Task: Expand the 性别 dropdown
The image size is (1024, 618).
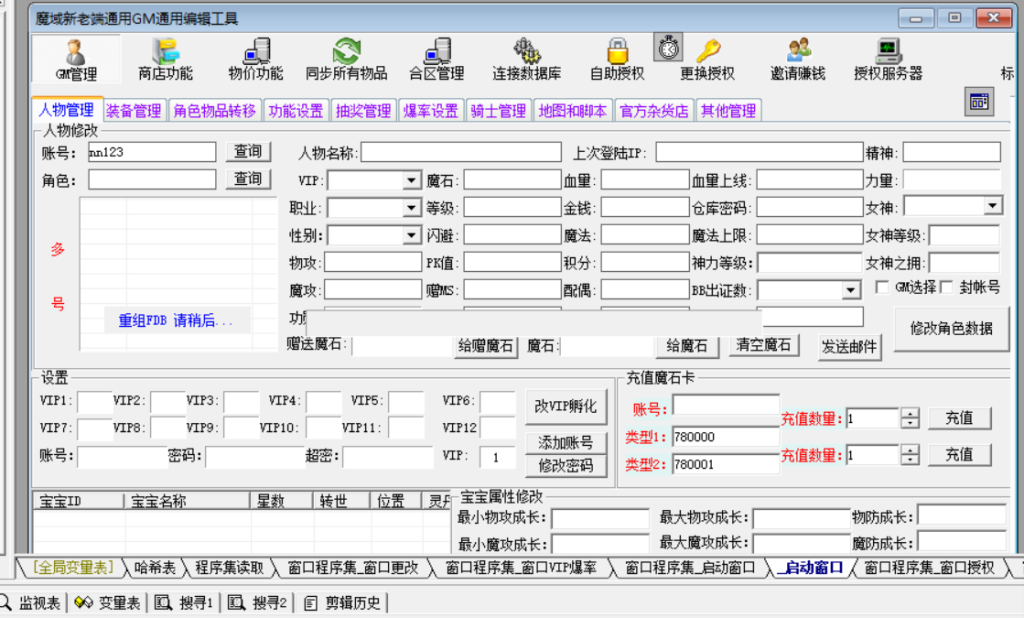Action: [x=411, y=235]
